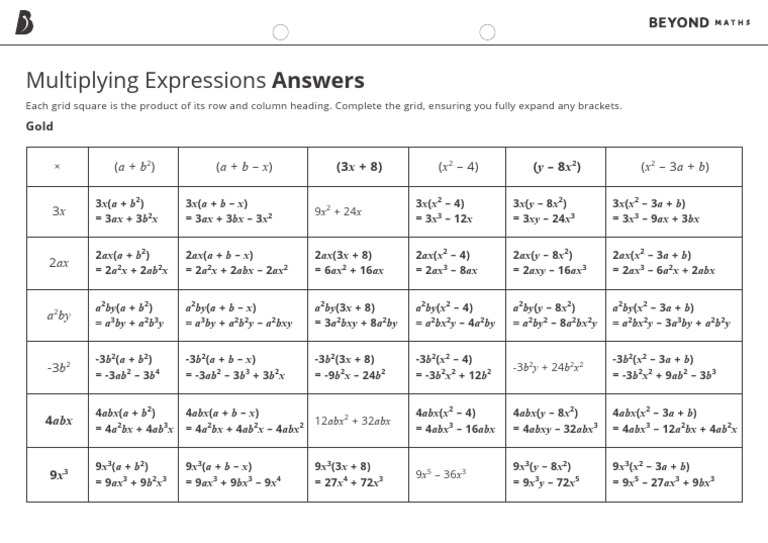Click the cell containing 9x² + 24x

pos(358,212)
